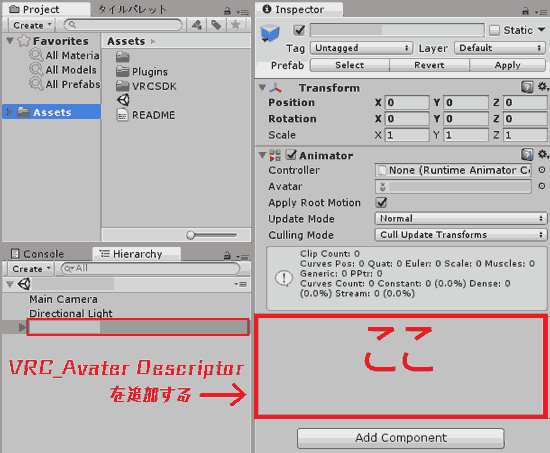The width and height of the screenshot is (550, 453).
Task: Click the GameObject cube icon in Inspector
Action: pyautogui.click(x=270, y=34)
